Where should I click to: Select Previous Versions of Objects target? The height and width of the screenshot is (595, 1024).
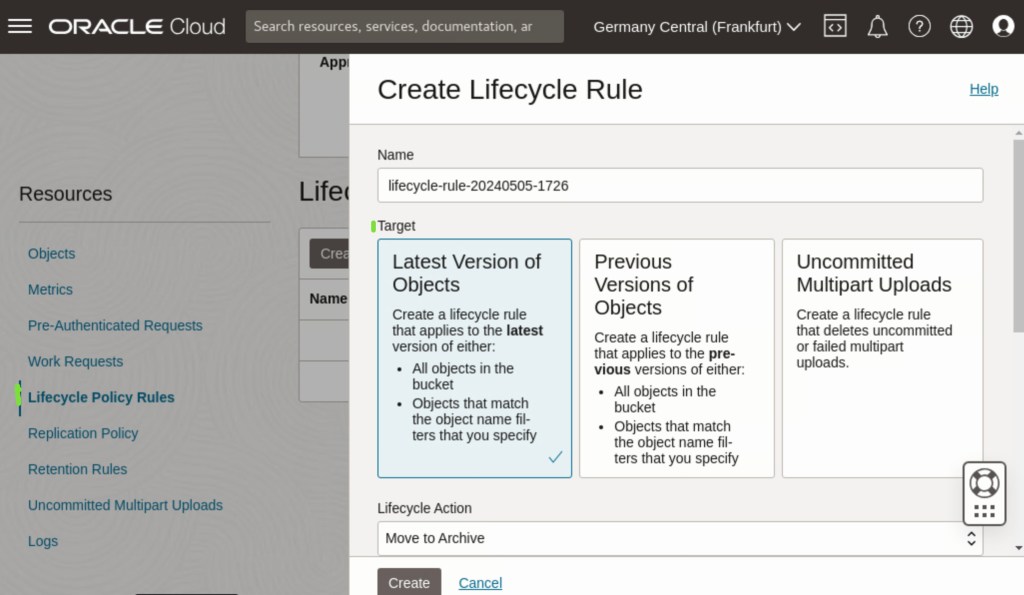[x=676, y=357]
